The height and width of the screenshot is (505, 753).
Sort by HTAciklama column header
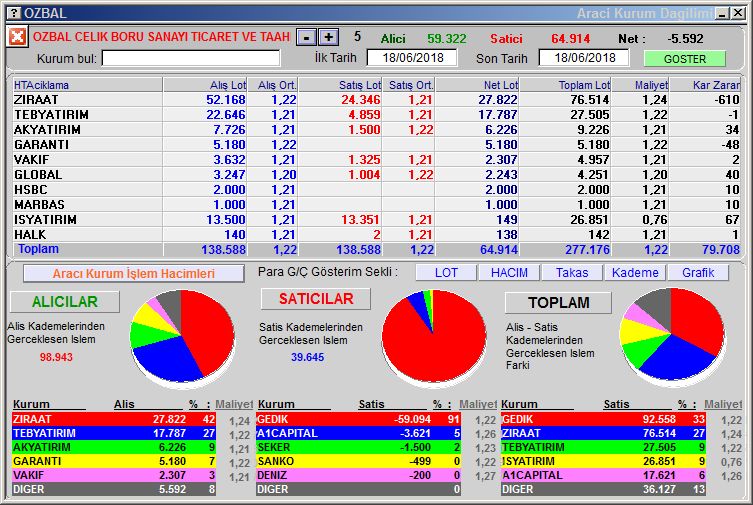click(87, 85)
